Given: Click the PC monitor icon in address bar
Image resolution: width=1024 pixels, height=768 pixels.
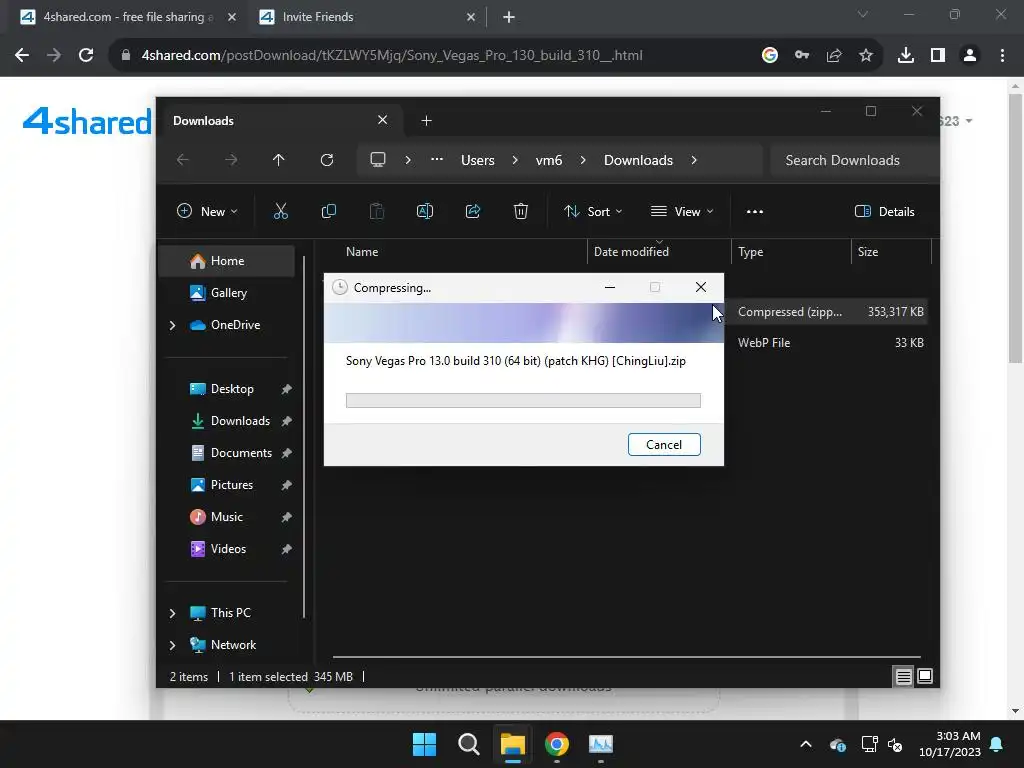Looking at the screenshot, I should click(378, 160).
